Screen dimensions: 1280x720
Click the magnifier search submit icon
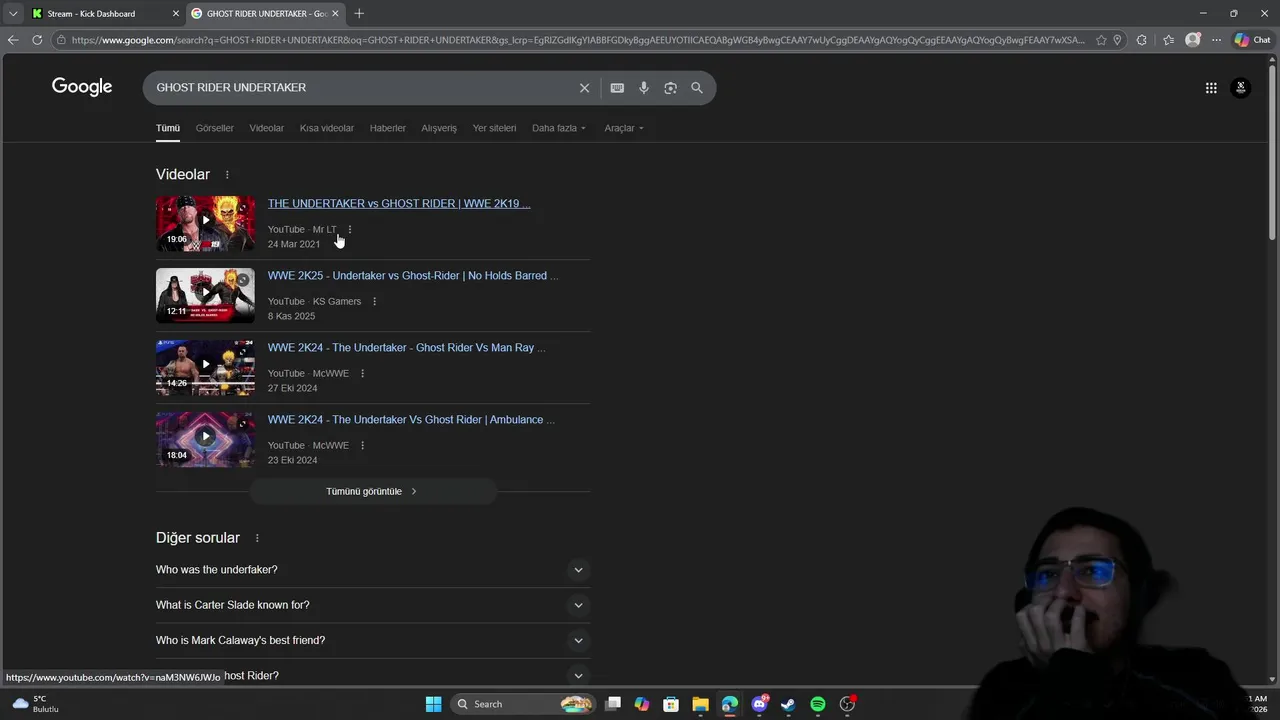pyautogui.click(x=697, y=88)
